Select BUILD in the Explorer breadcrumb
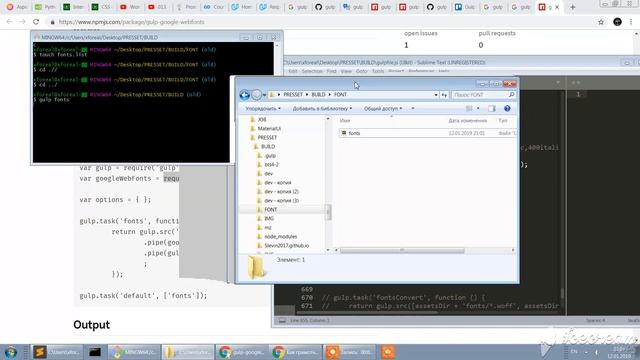 tap(318, 95)
